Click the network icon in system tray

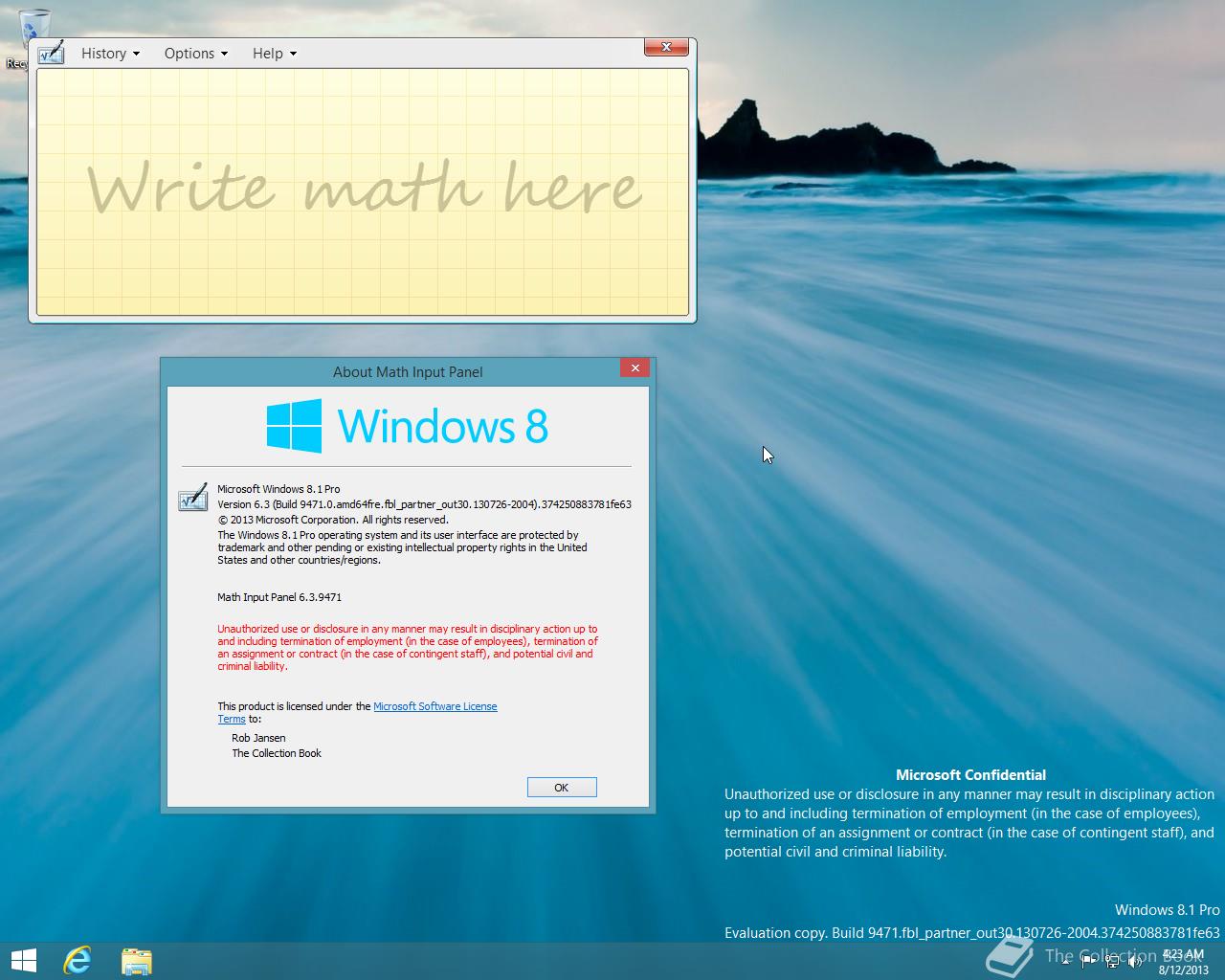click(x=1112, y=962)
